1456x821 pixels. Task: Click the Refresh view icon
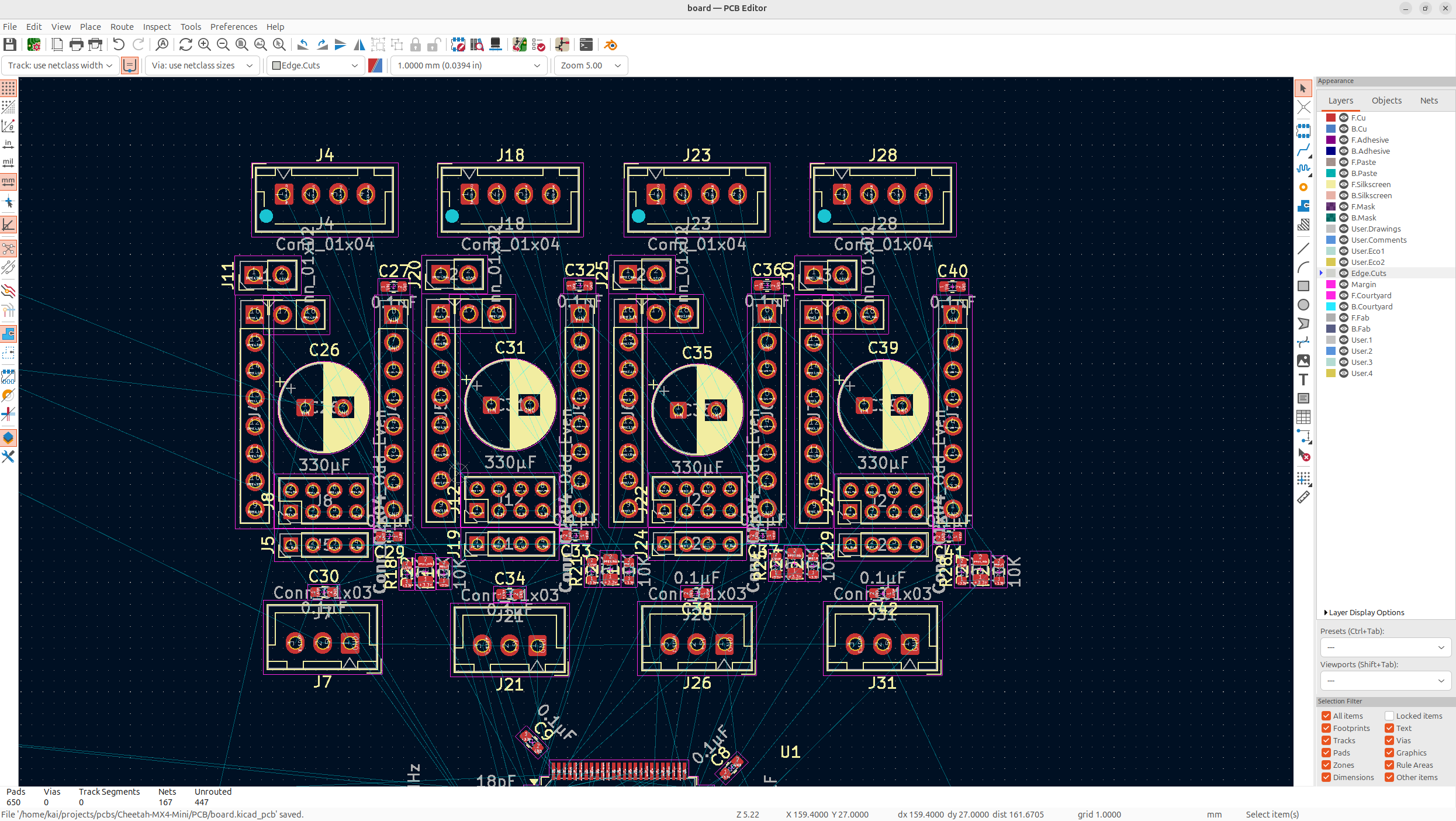click(x=185, y=44)
